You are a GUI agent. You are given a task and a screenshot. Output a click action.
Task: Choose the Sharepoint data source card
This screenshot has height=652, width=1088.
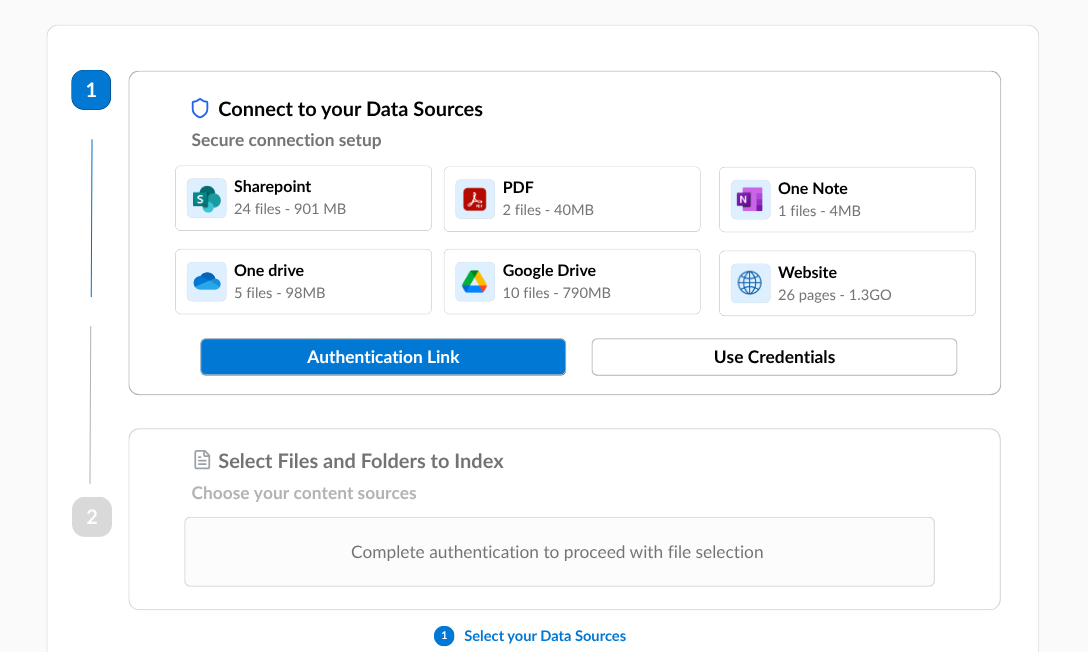pyautogui.click(x=303, y=198)
